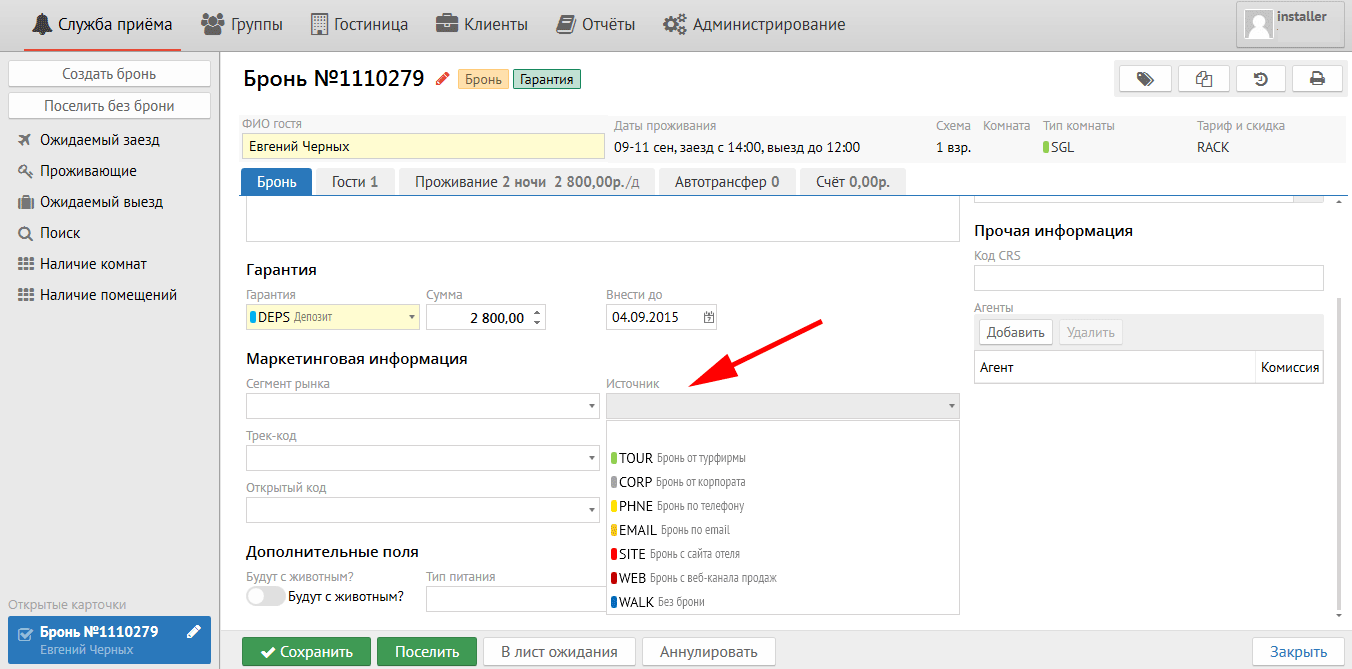Image resolution: width=1352 pixels, height=669 pixels.
Task: Click the copy booking icon
Action: coord(1203,79)
